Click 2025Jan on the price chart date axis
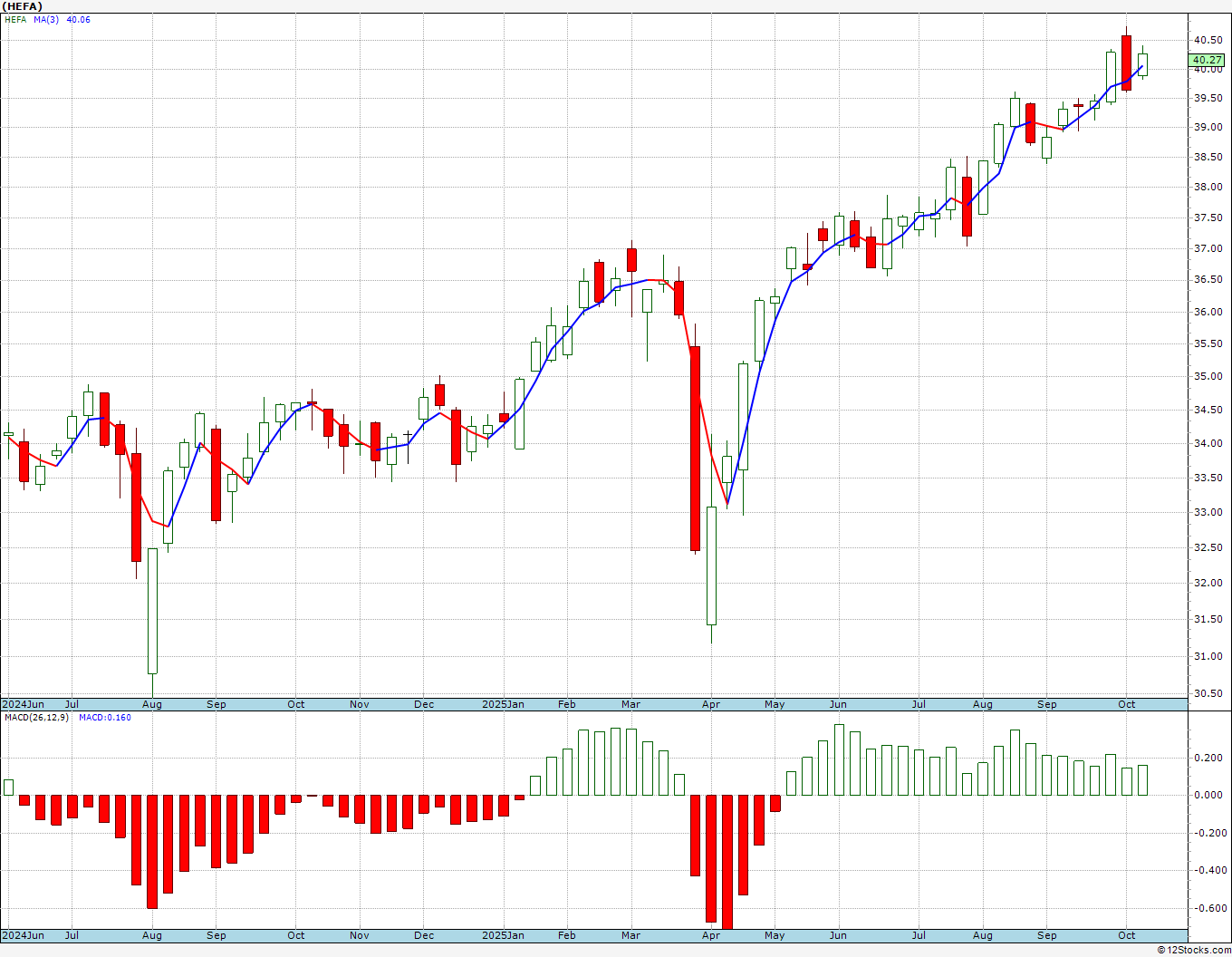The height and width of the screenshot is (957, 1232). pyautogui.click(x=503, y=704)
